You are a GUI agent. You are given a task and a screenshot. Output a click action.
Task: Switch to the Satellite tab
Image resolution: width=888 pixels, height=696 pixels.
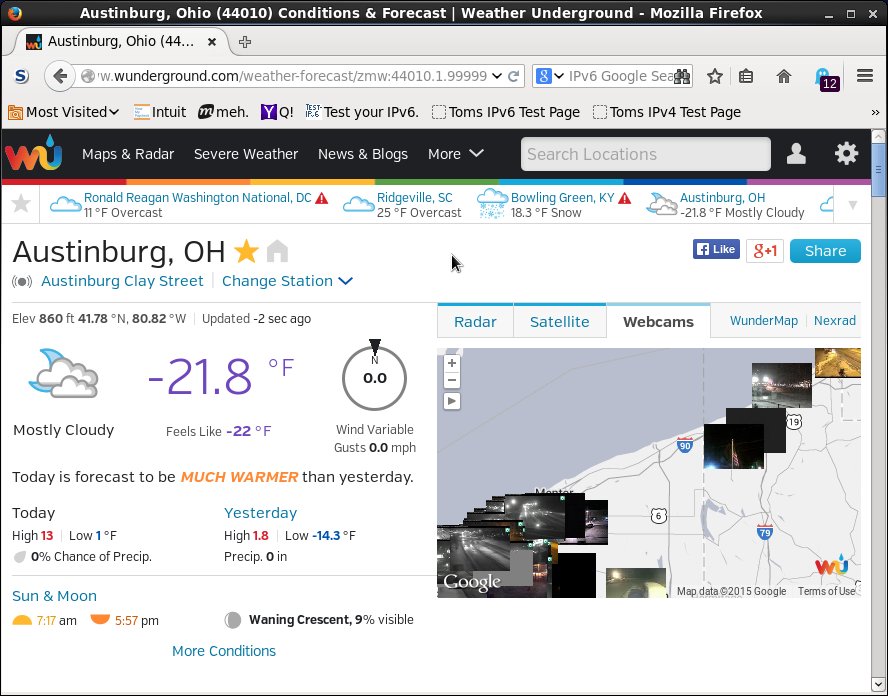[559, 322]
